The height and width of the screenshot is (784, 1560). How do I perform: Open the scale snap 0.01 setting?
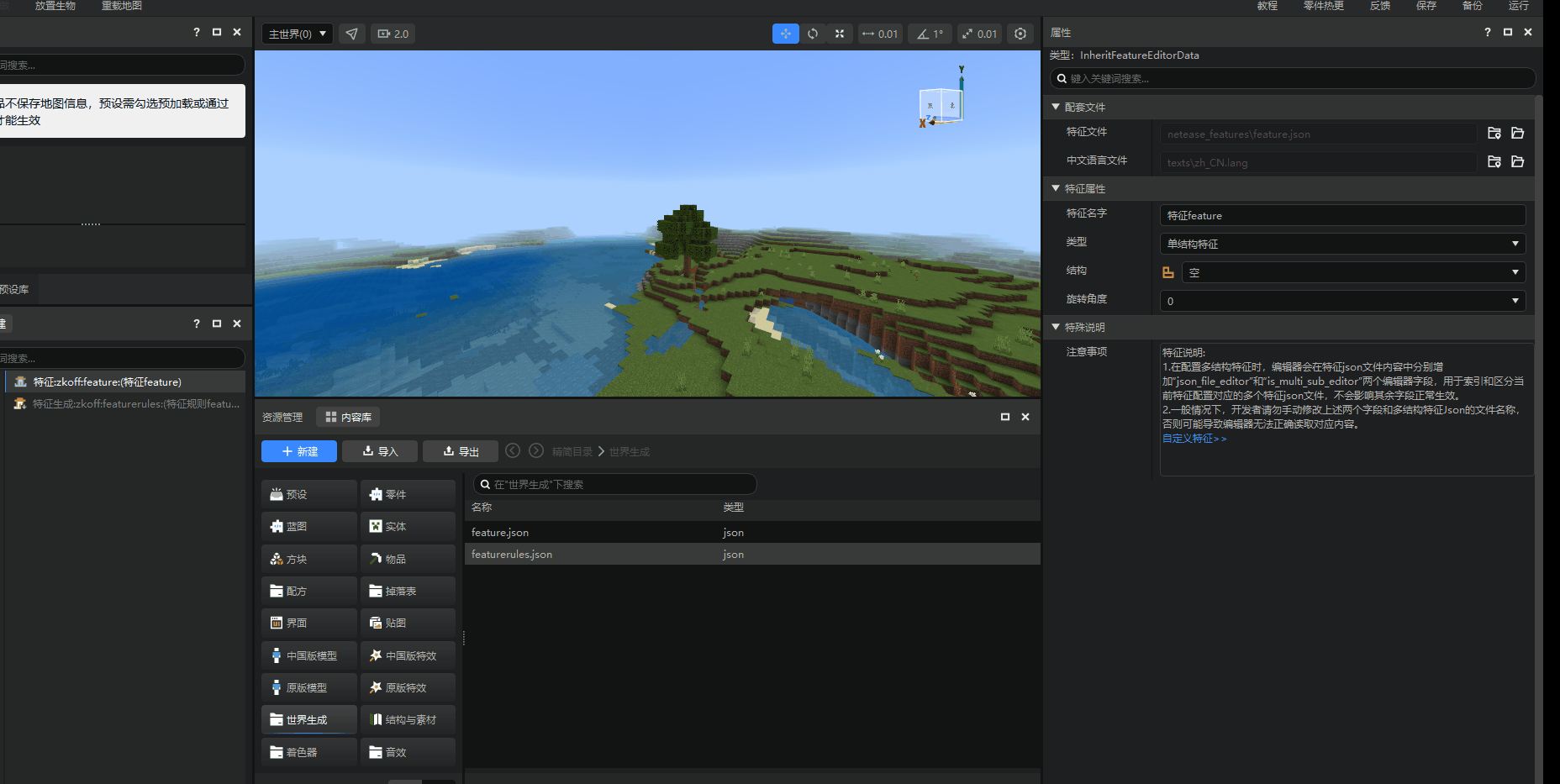(979, 34)
